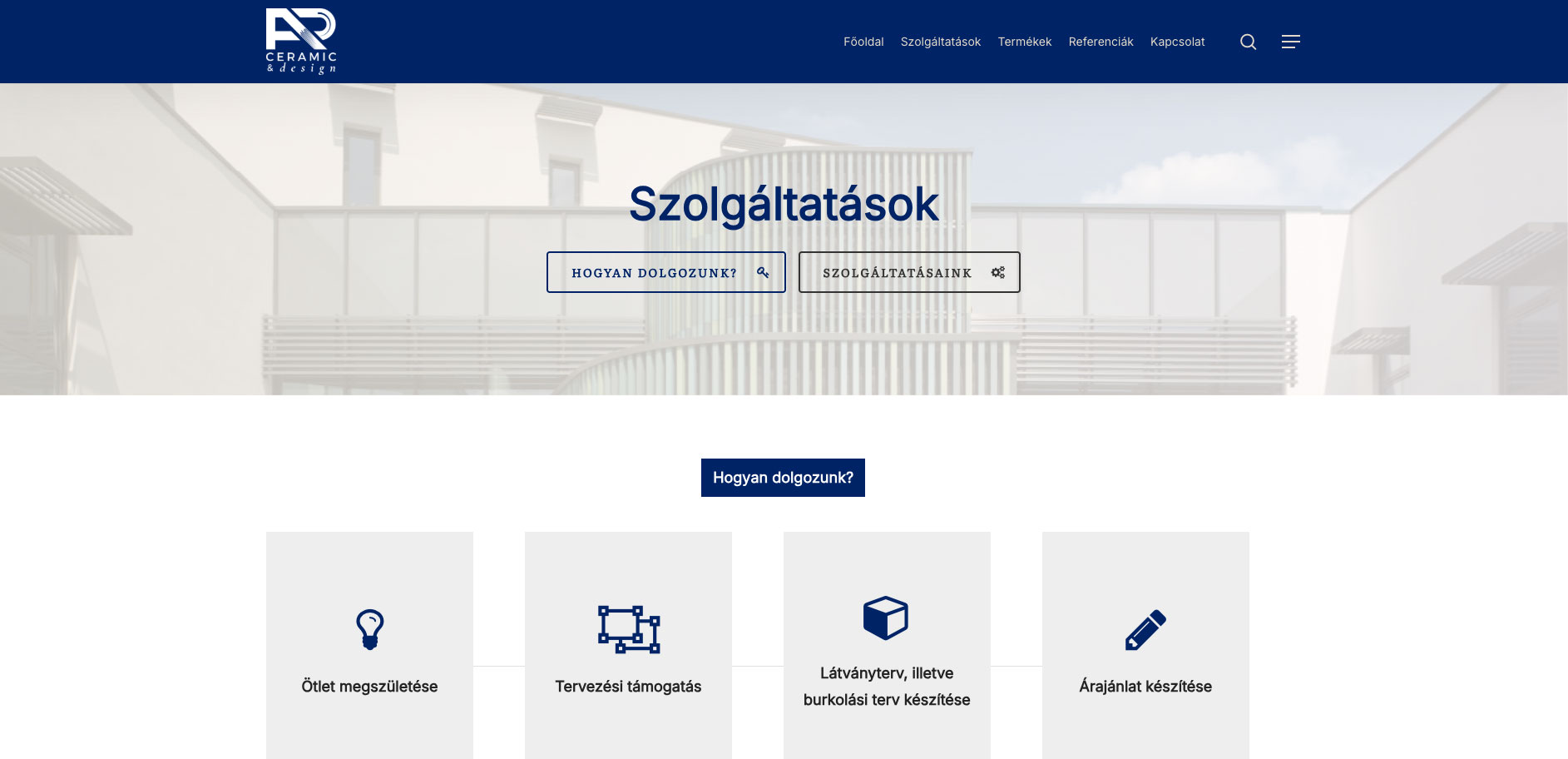Click the AR Ceramic & Design logo
The width and height of the screenshot is (1568, 759).
[x=301, y=42]
